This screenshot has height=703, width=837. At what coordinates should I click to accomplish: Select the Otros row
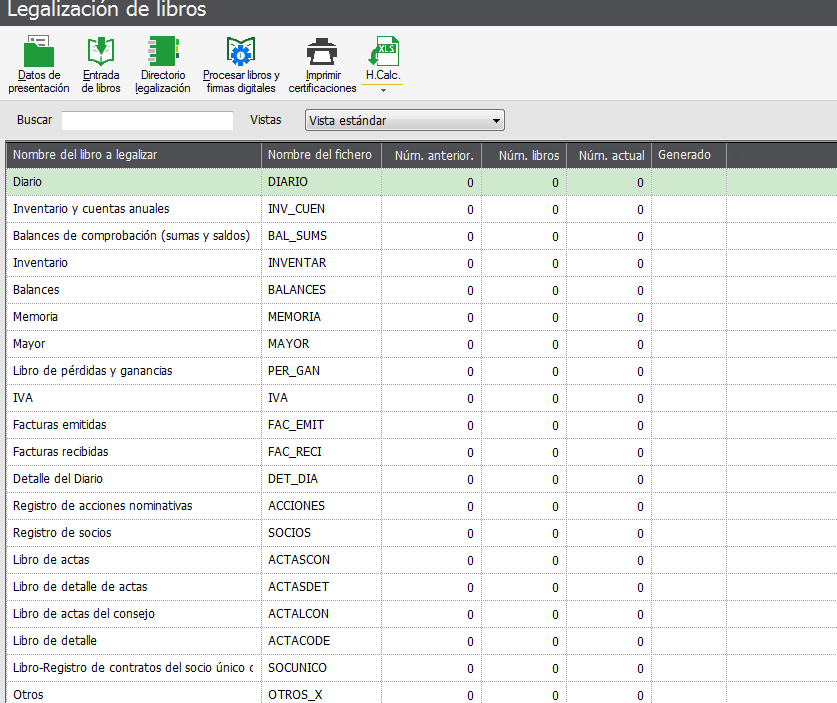click(422, 693)
